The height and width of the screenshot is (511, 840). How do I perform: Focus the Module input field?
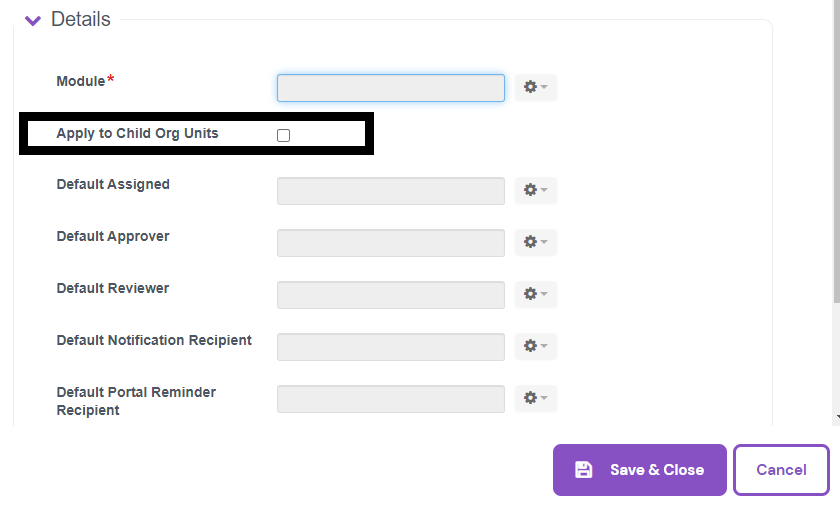(x=390, y=88)
